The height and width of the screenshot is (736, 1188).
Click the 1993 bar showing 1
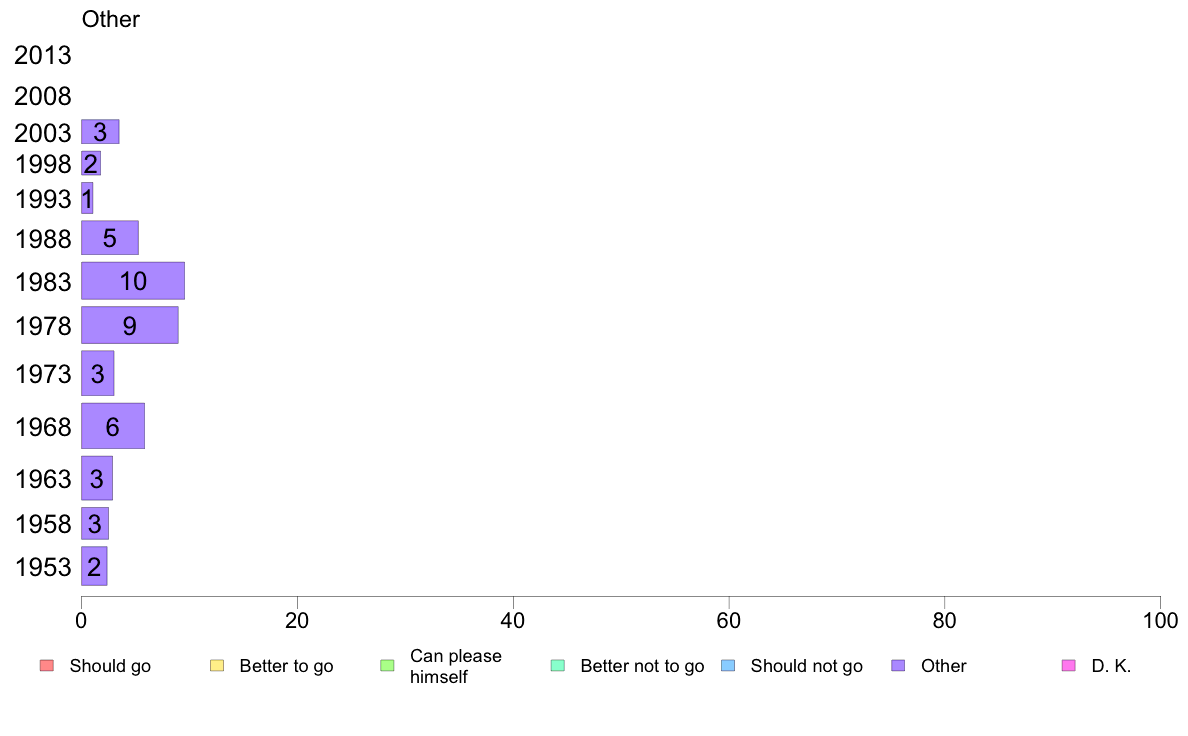87,198
